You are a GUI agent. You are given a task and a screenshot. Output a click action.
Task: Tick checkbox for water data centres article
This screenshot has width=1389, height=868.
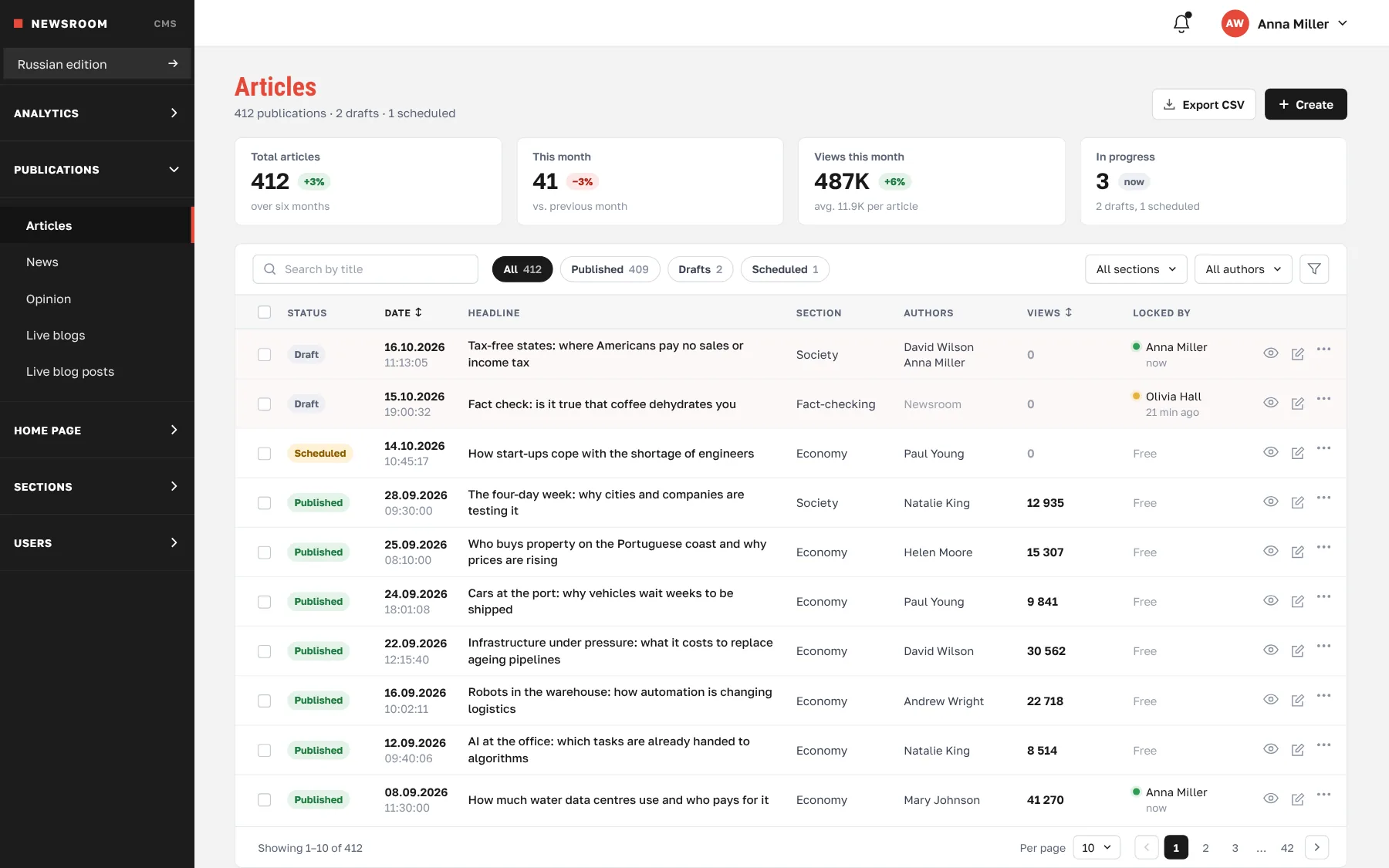265,800
